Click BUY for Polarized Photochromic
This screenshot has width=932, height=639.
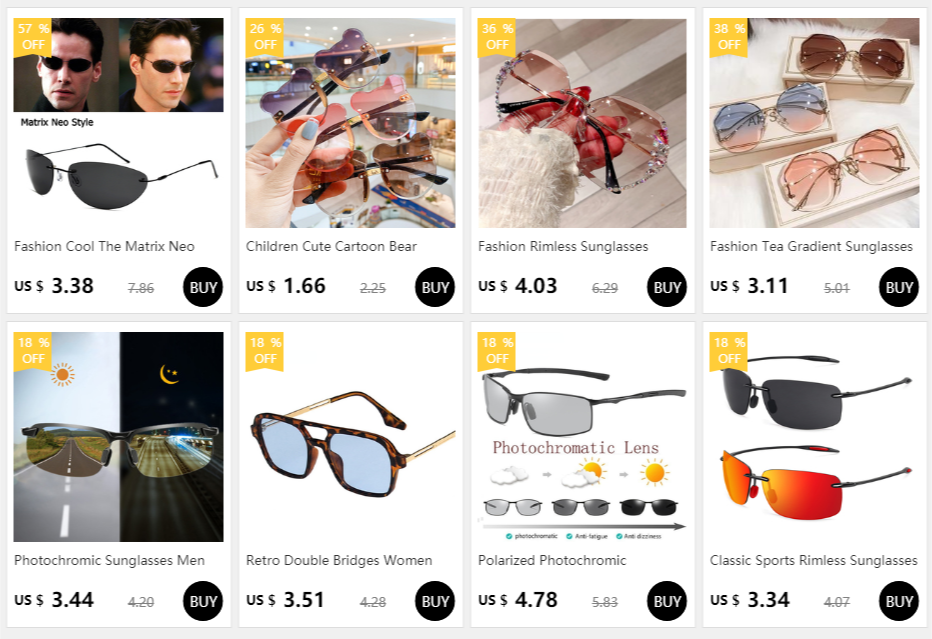click(666, 601)
